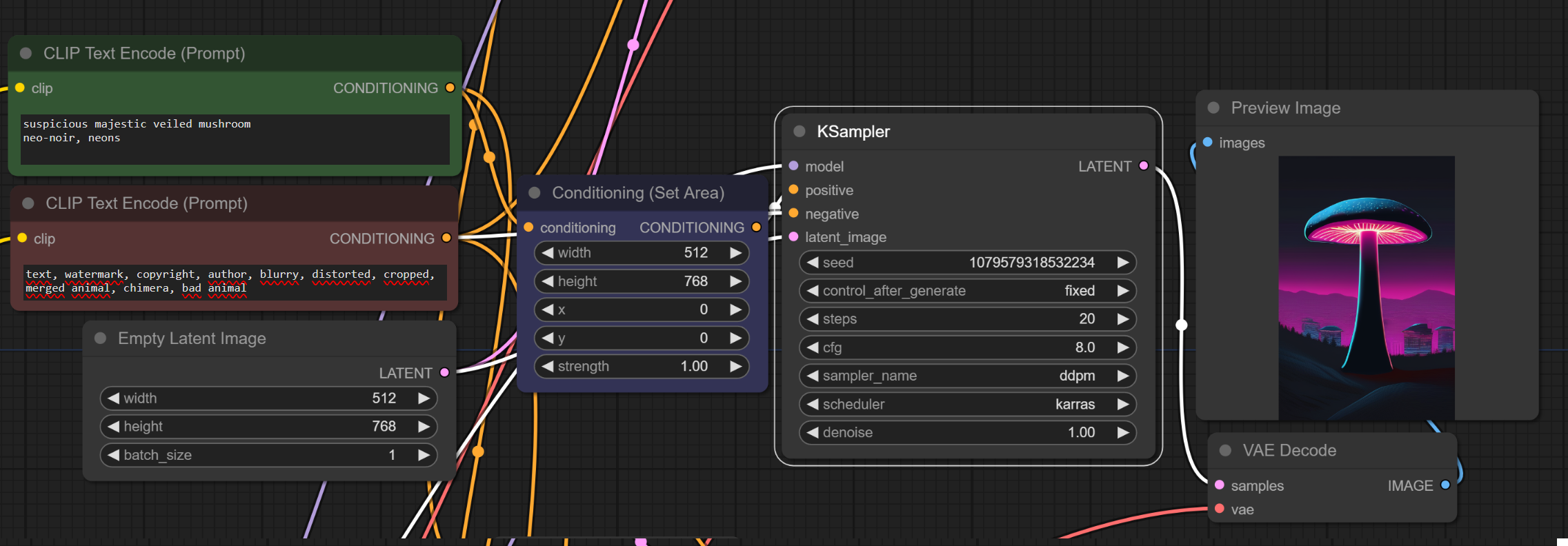The width and height of the screenshot is (1568, 546).
Task: Click the KSampler LATENT output connector
Action: 1143,166
